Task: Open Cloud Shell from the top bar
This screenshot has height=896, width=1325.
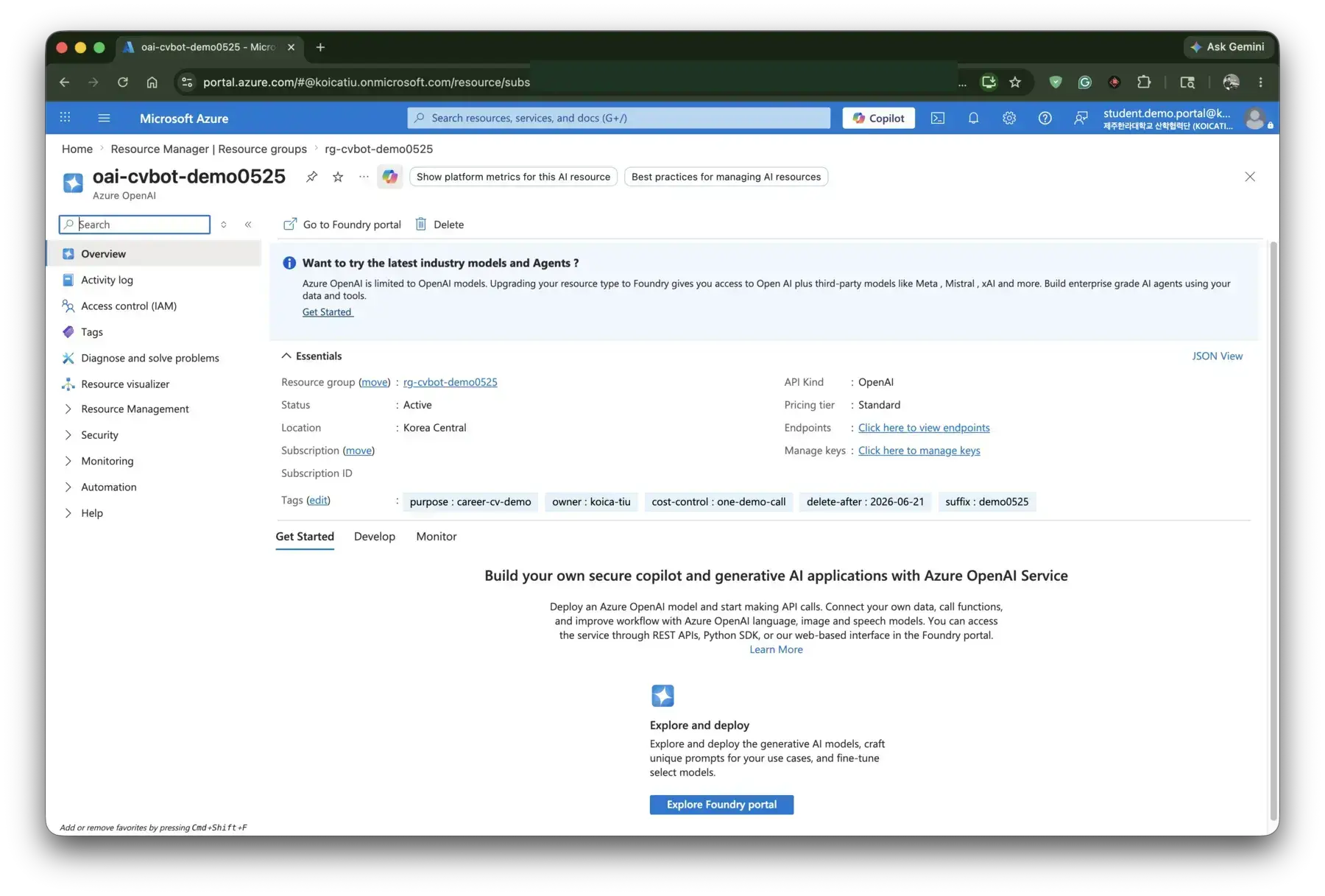Action: coord(937,118)
